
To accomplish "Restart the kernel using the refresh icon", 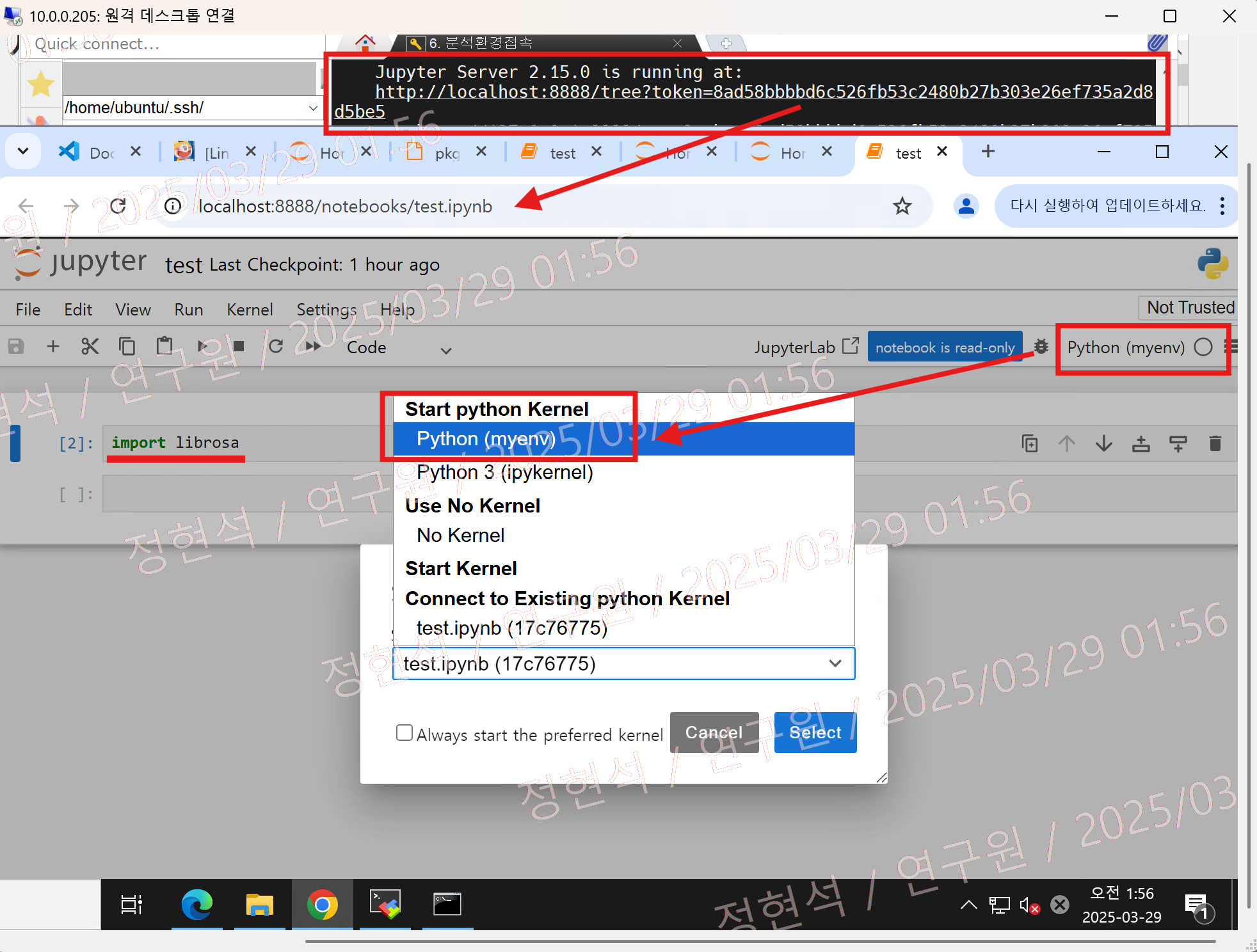I will tap(276, 347).
